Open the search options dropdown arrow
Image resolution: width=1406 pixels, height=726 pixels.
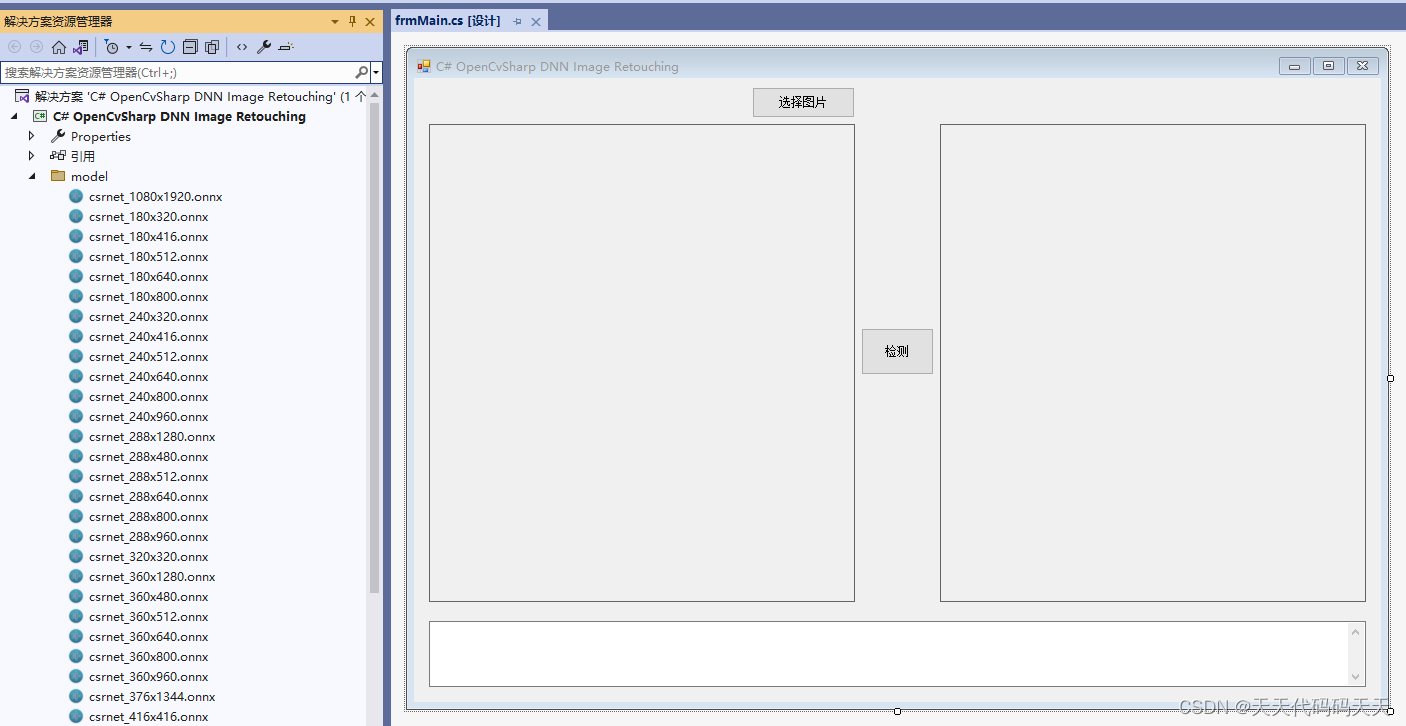pyautogui.click(x=376, y=72)
